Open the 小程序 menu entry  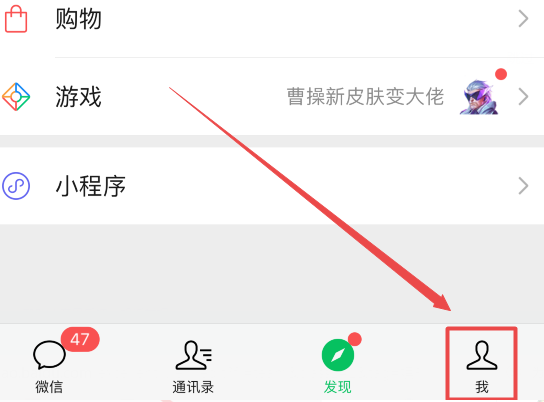coord(272,186)
